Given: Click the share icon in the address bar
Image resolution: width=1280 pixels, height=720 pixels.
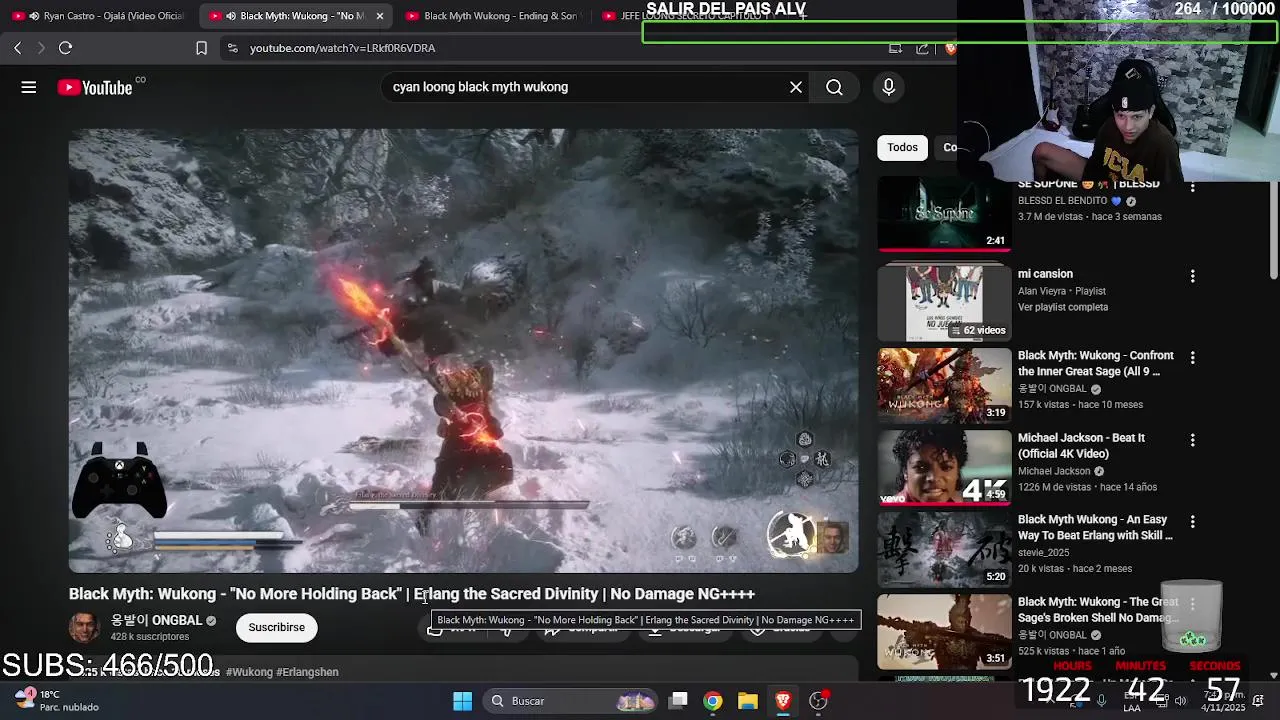Looking at the screenshot, I should [x=922, y=48].
